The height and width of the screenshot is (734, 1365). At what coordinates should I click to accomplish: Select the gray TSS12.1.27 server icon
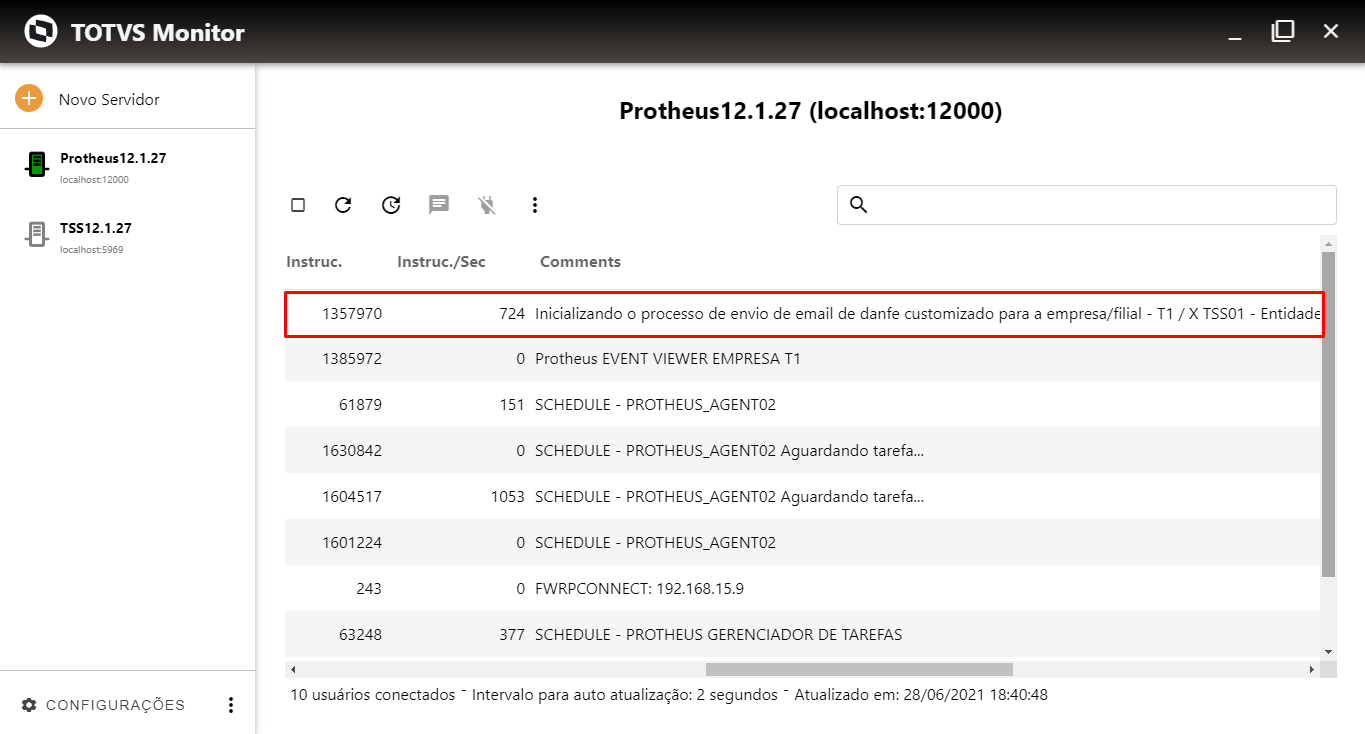[x=37, y=235]
